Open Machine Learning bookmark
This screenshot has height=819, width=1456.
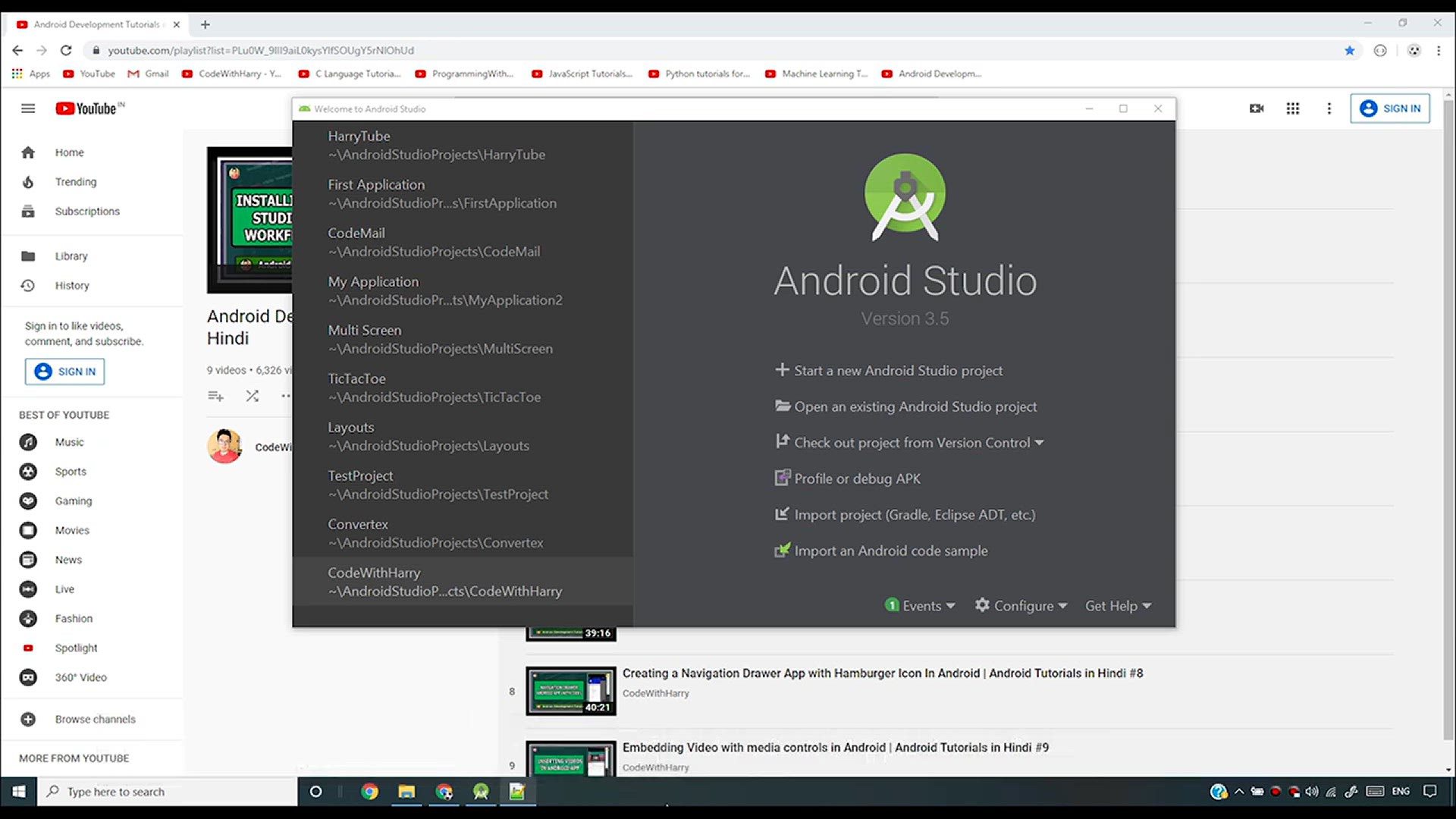[815, 74]
